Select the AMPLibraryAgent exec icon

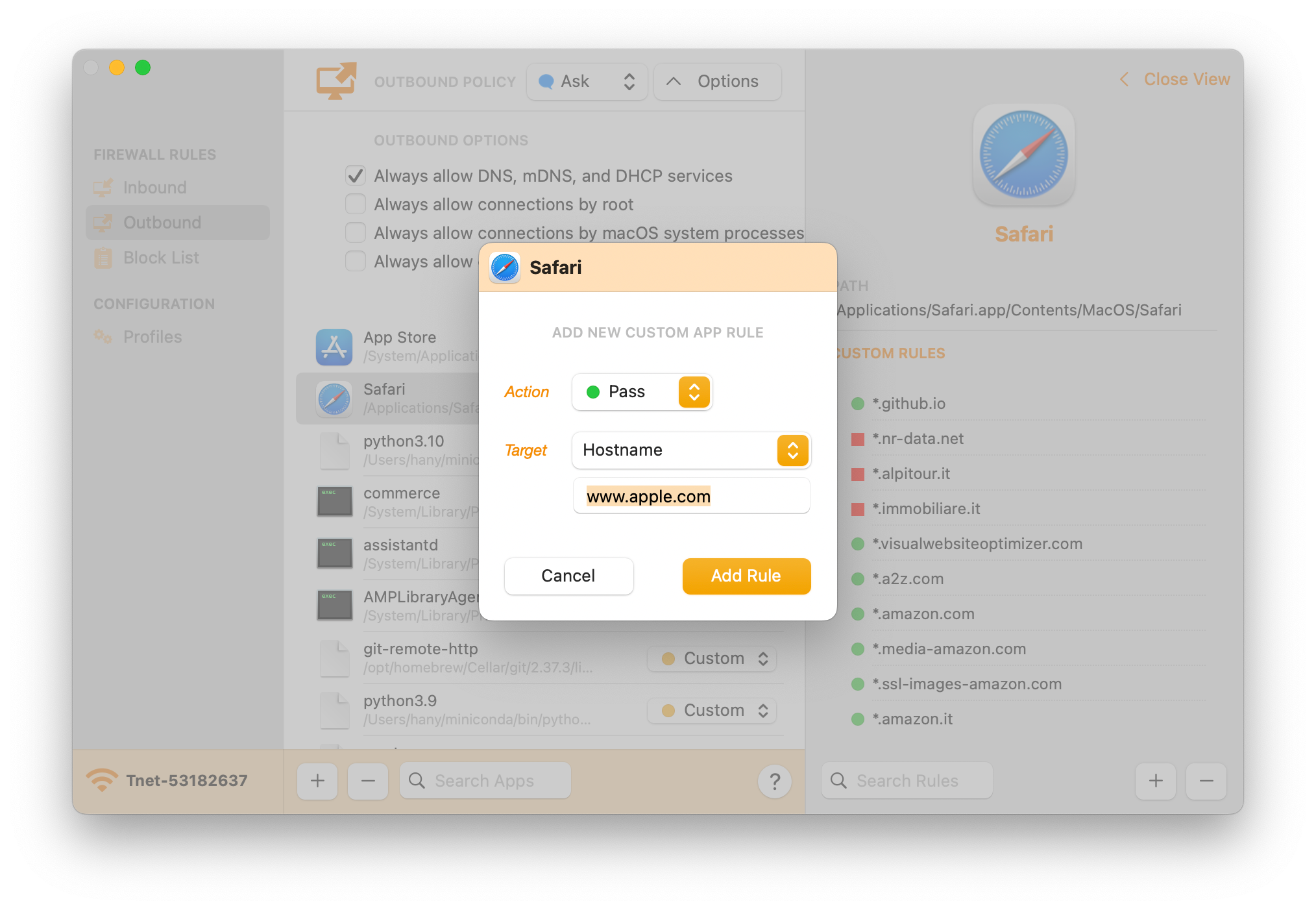pos(334,605)
